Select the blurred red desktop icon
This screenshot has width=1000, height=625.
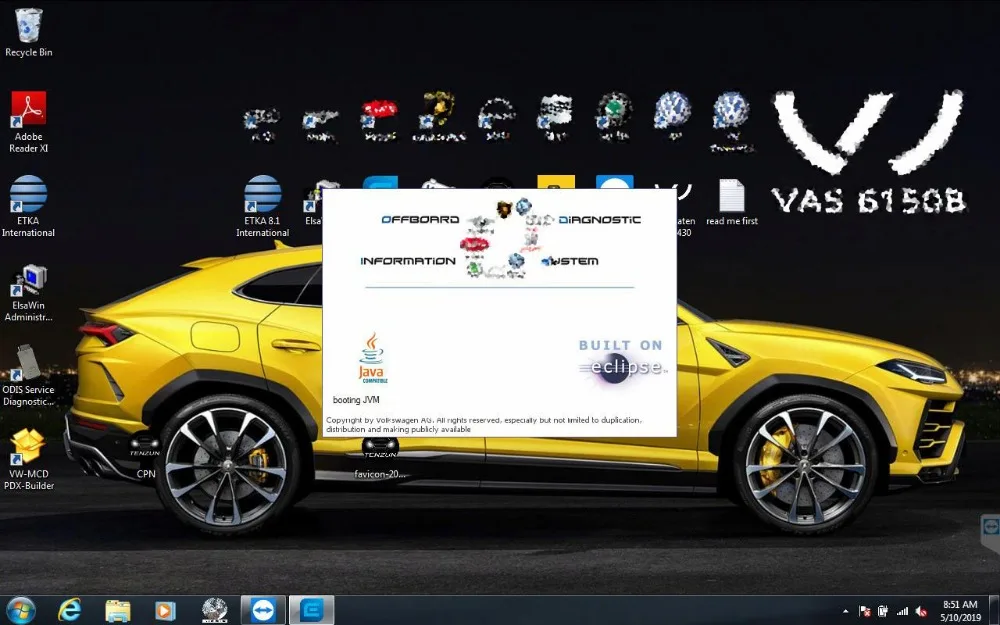pyautogui.click(x=380, y=119)
